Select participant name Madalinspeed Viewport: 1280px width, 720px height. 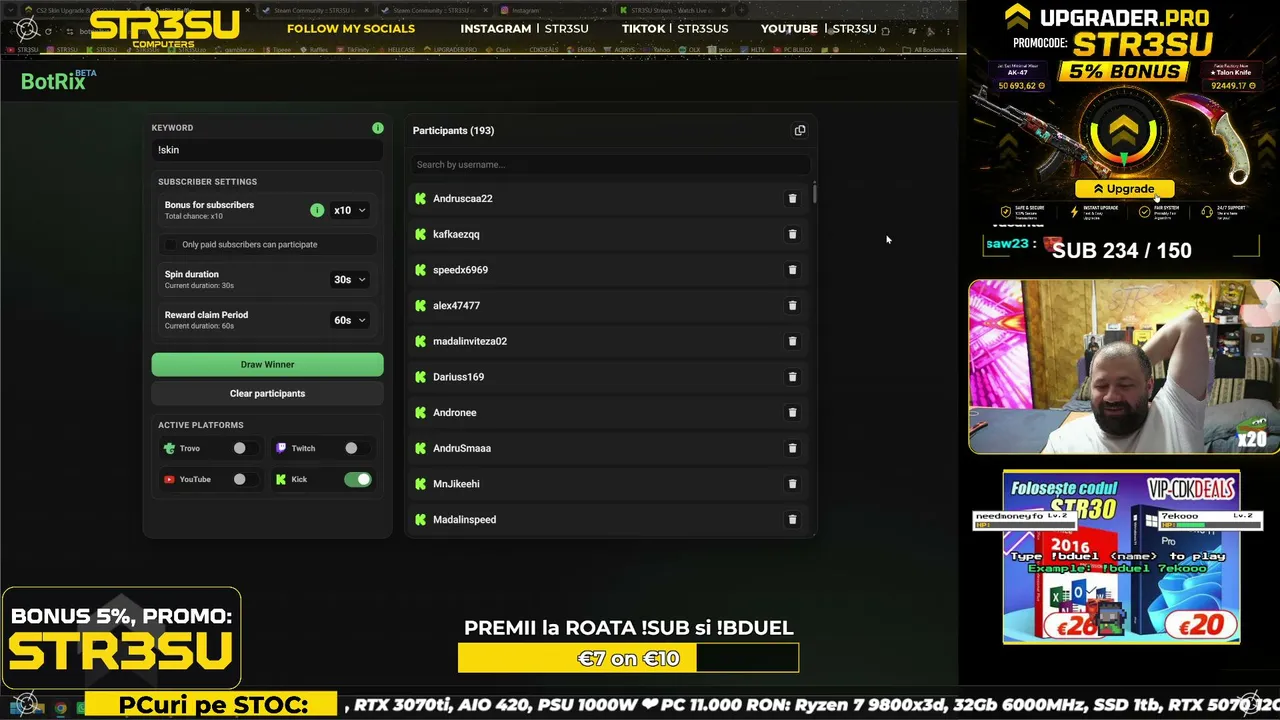[x=464, y=519]
